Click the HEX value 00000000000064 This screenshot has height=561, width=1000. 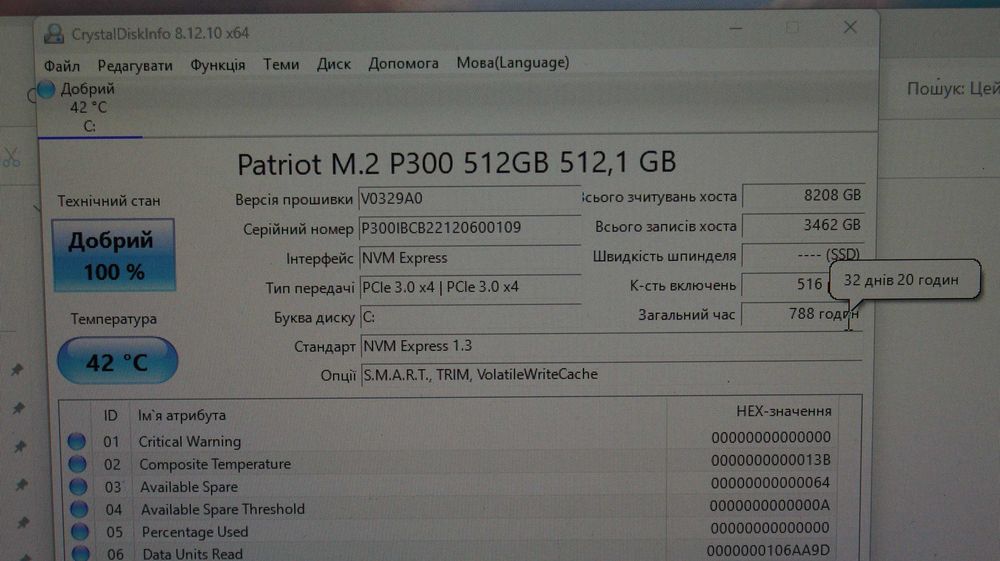(770, 483)
